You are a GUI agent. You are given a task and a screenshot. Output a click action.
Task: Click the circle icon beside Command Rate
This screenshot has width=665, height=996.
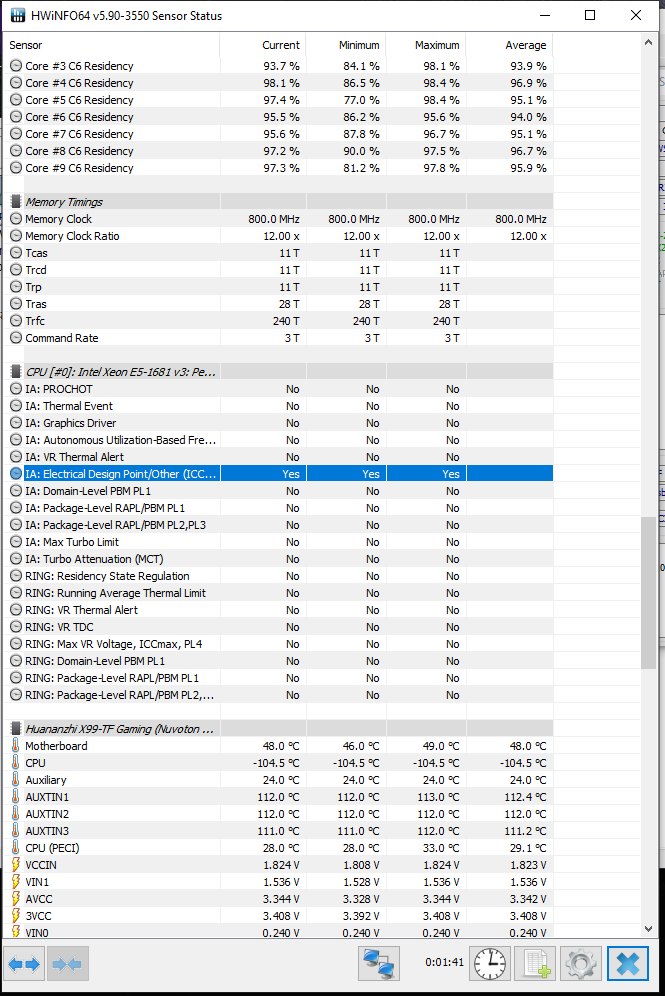click(16, 338)
